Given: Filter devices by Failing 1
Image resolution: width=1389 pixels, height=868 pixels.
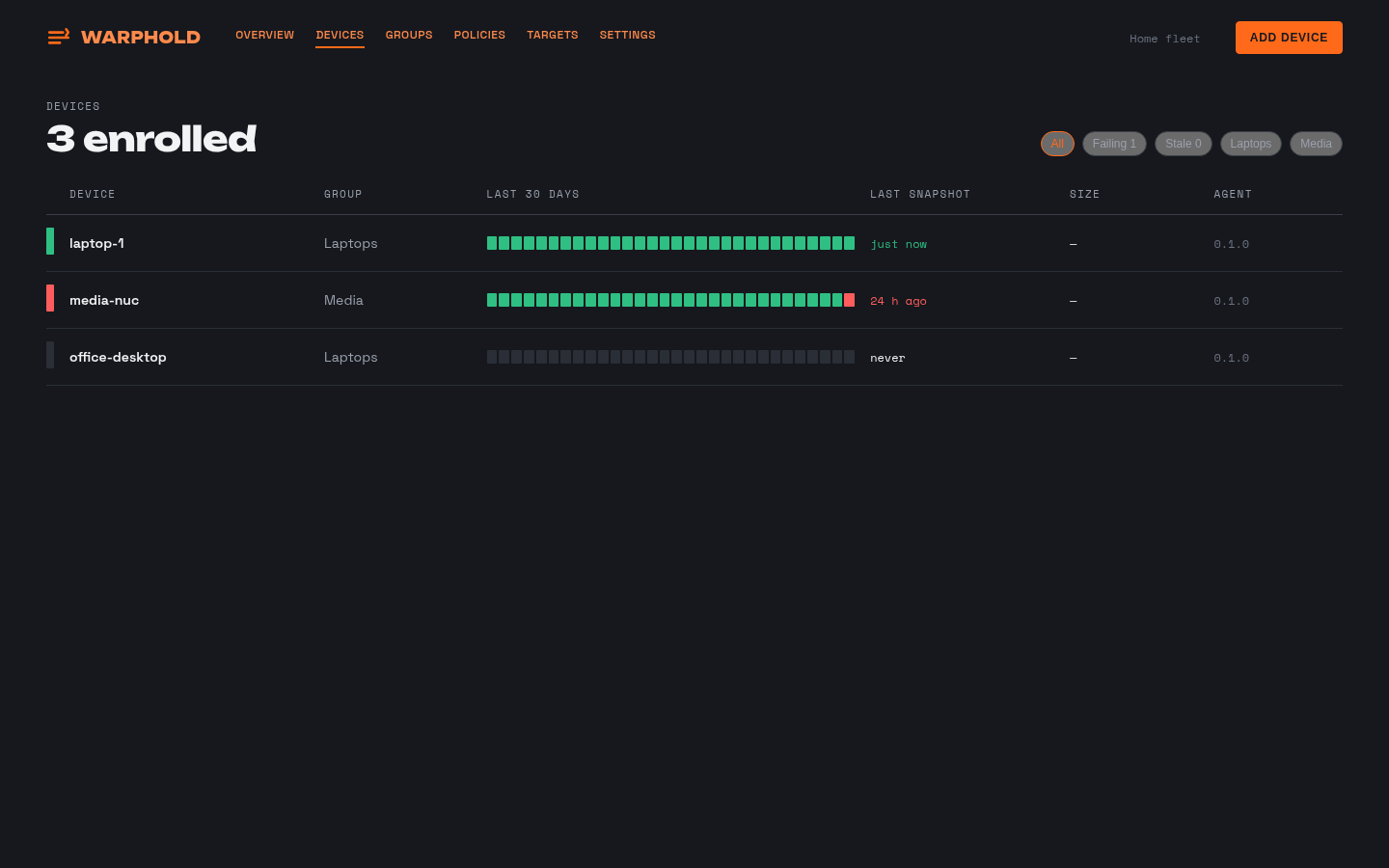Looking at the screenshot, I should coord(1114,144).
